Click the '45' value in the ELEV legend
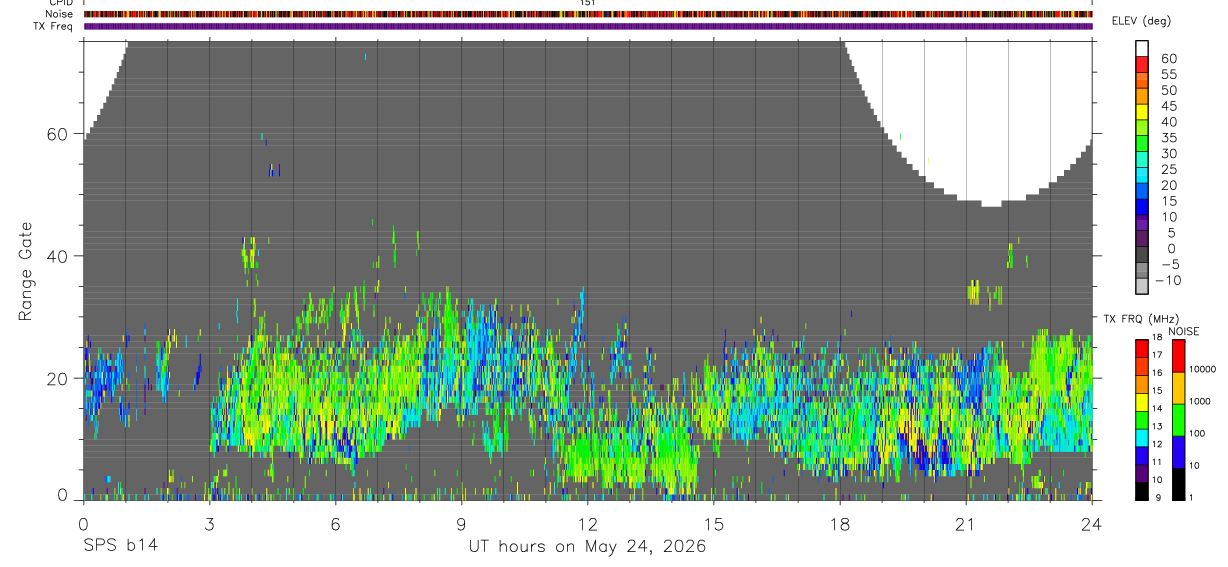 click(1169, 106)
